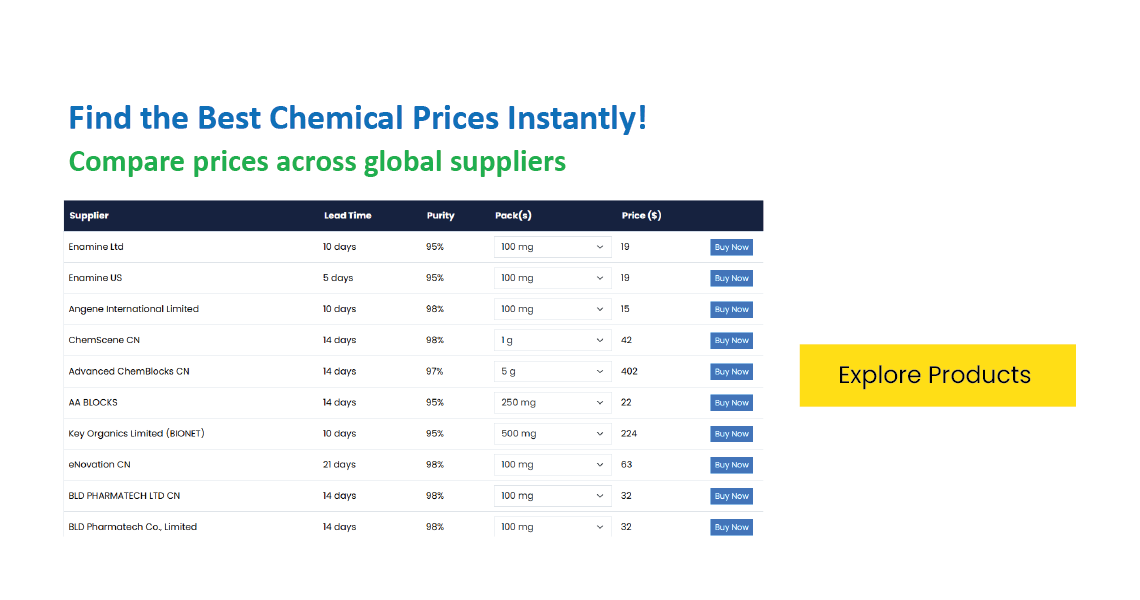The width and height of the screenshot is (1140, 600).
Task: Click the Key Organics Limited (BIONET) supplier name
Action: pos(137,433)
